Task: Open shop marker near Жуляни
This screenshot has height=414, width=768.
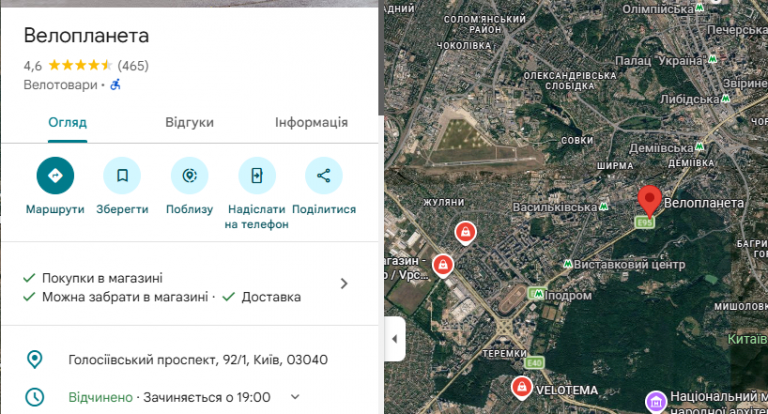Action: (465, 233)
